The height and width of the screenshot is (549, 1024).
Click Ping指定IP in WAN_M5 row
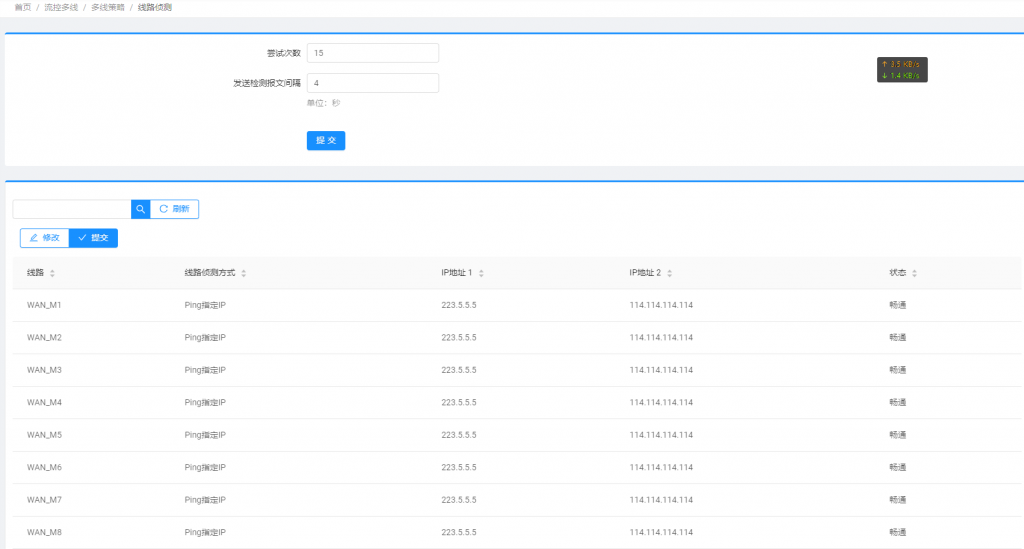(205, 435)
